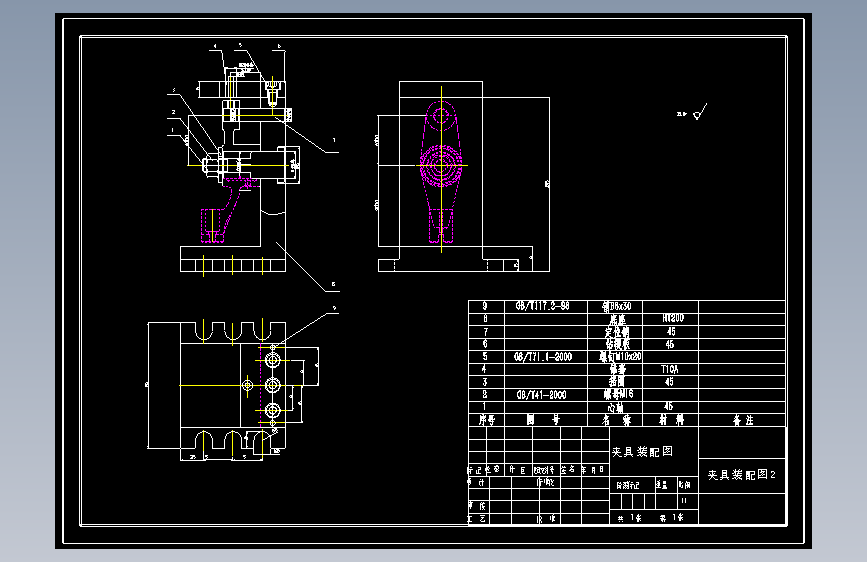The width and height of the screenshot is (867, 562).
Task: Click material 45 in the row numbered 3
Action: (669, 382)
